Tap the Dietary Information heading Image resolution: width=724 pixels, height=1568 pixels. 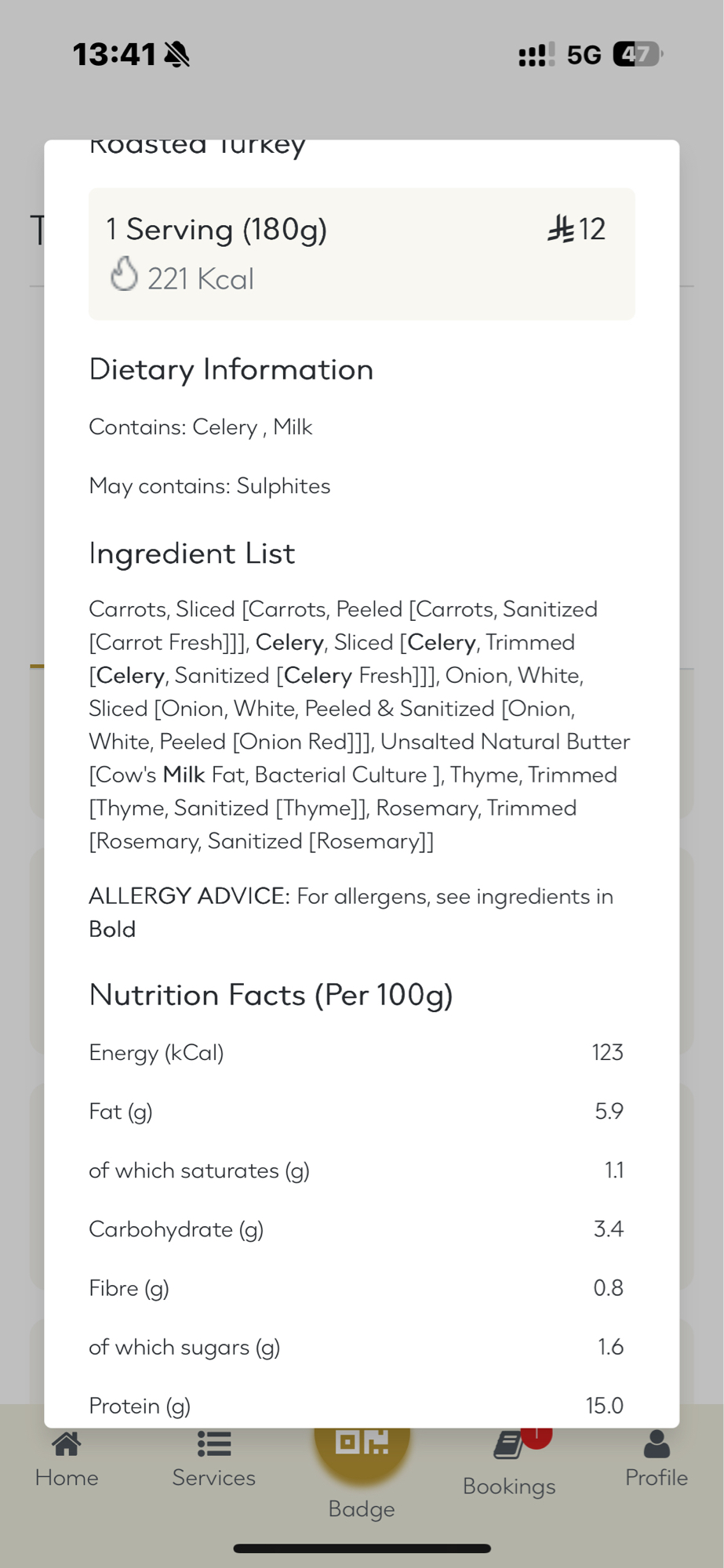[x=231, y=369]
